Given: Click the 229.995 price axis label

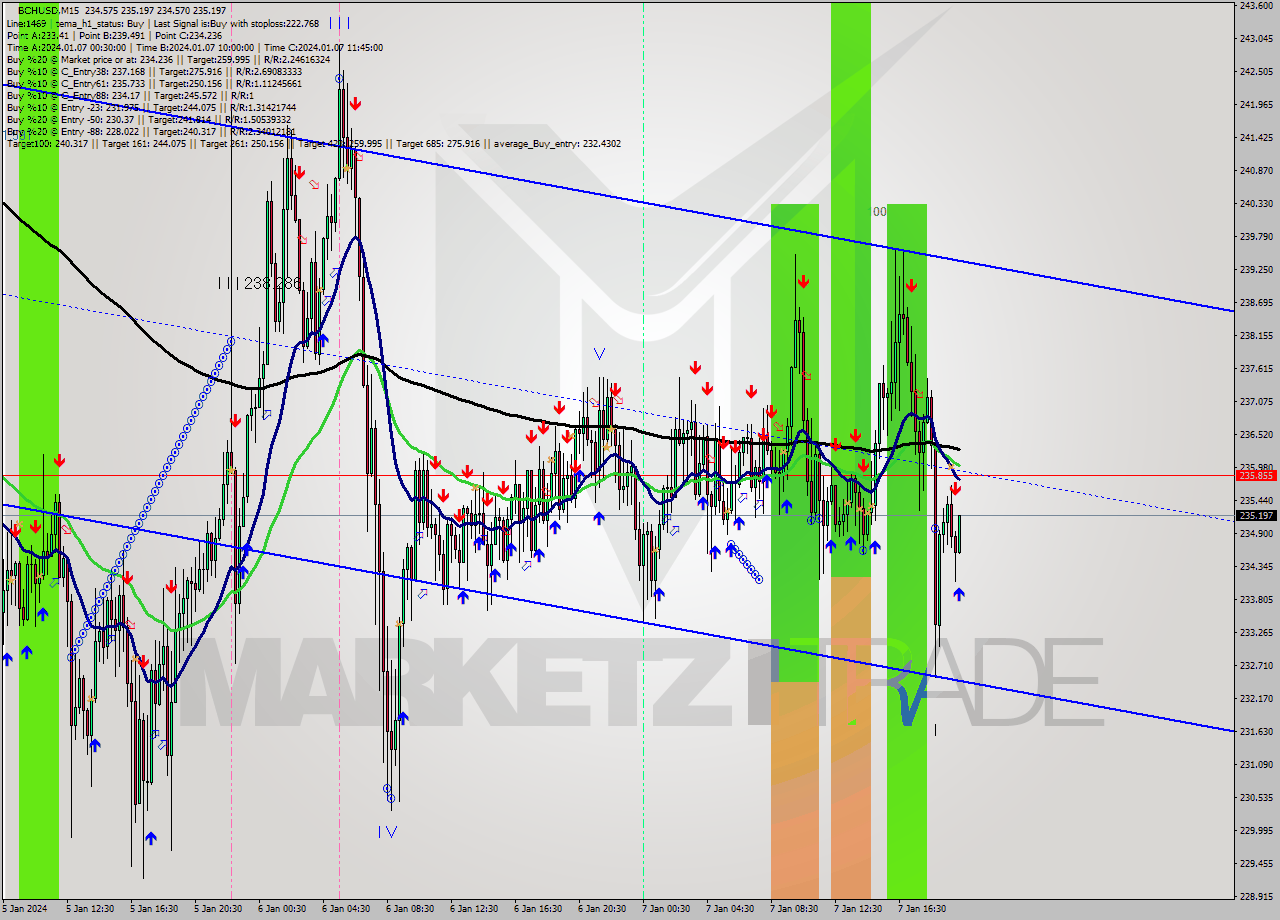Looking at the screenshot, I should point(1256,831).
